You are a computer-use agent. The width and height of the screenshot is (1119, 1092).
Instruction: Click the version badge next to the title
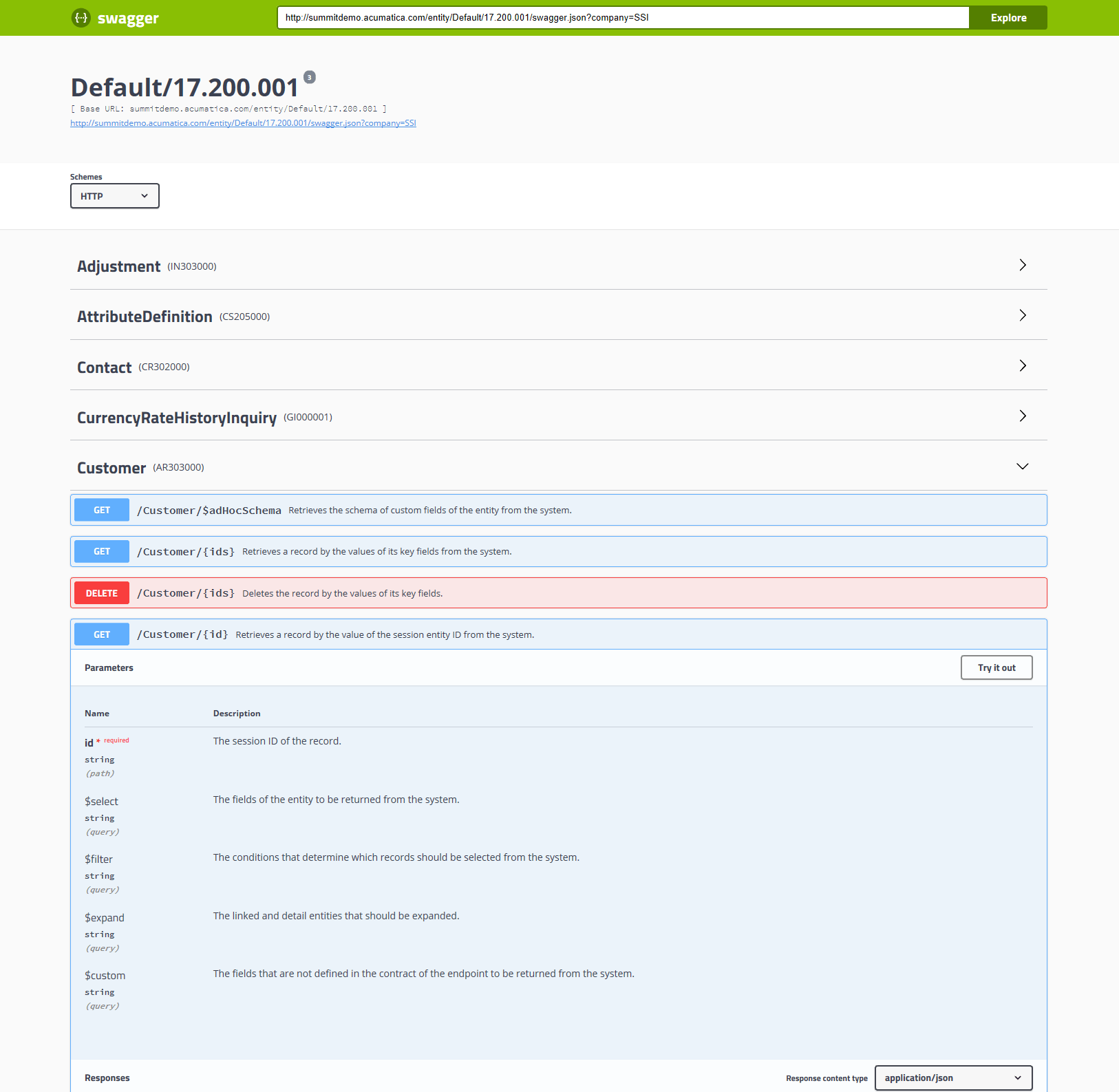tap(310, 77)
